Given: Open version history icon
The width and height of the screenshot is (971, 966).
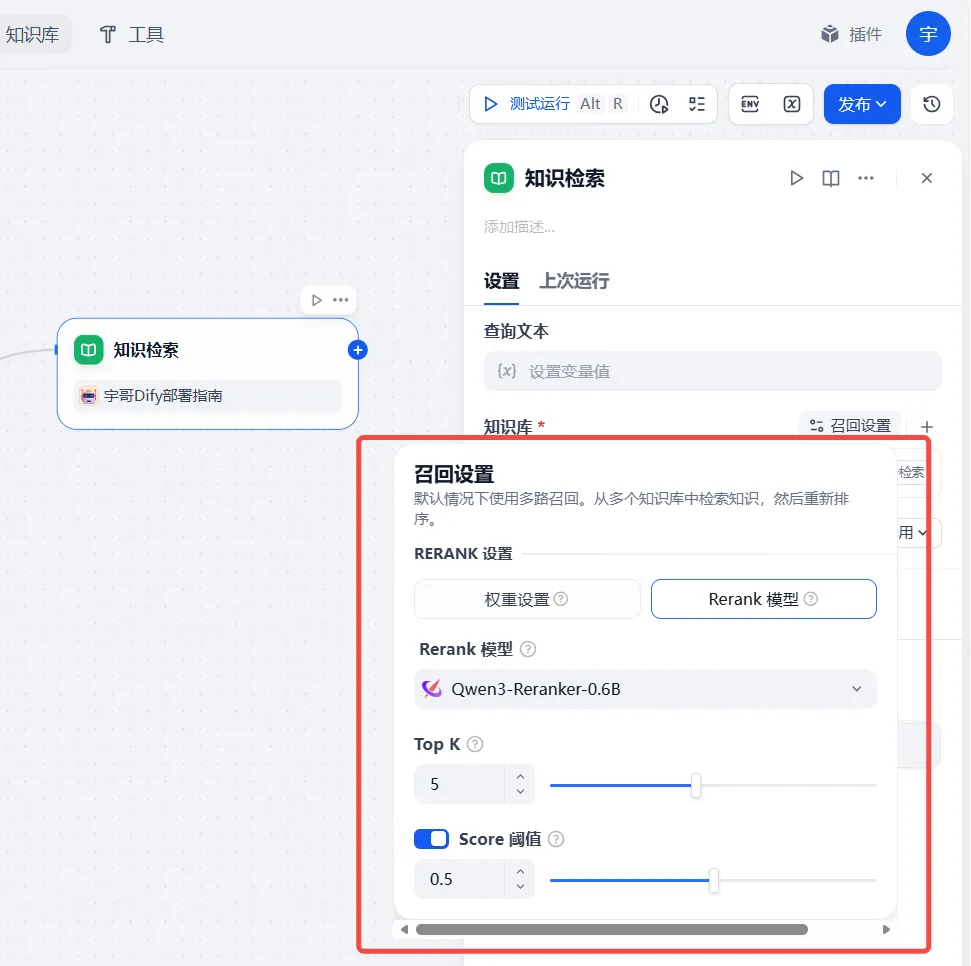Looking at the screenshot, I should [x=931, y=104].
